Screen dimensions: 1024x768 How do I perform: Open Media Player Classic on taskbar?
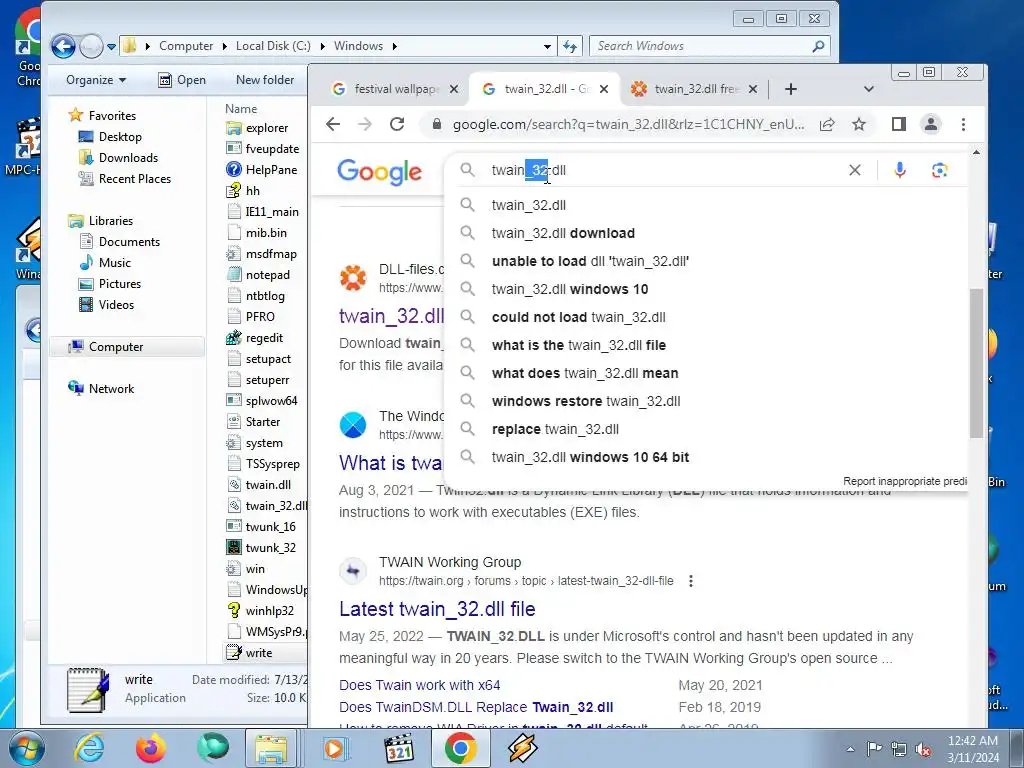pos(399,748)
